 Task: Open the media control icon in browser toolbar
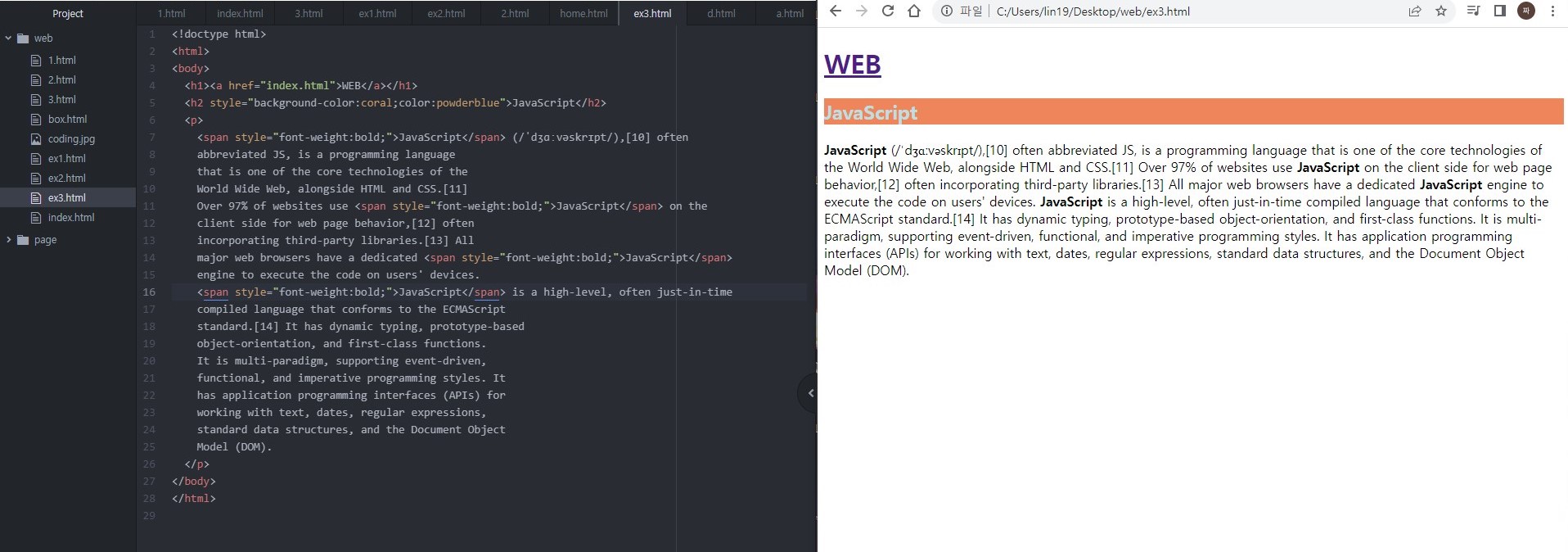1473,11
